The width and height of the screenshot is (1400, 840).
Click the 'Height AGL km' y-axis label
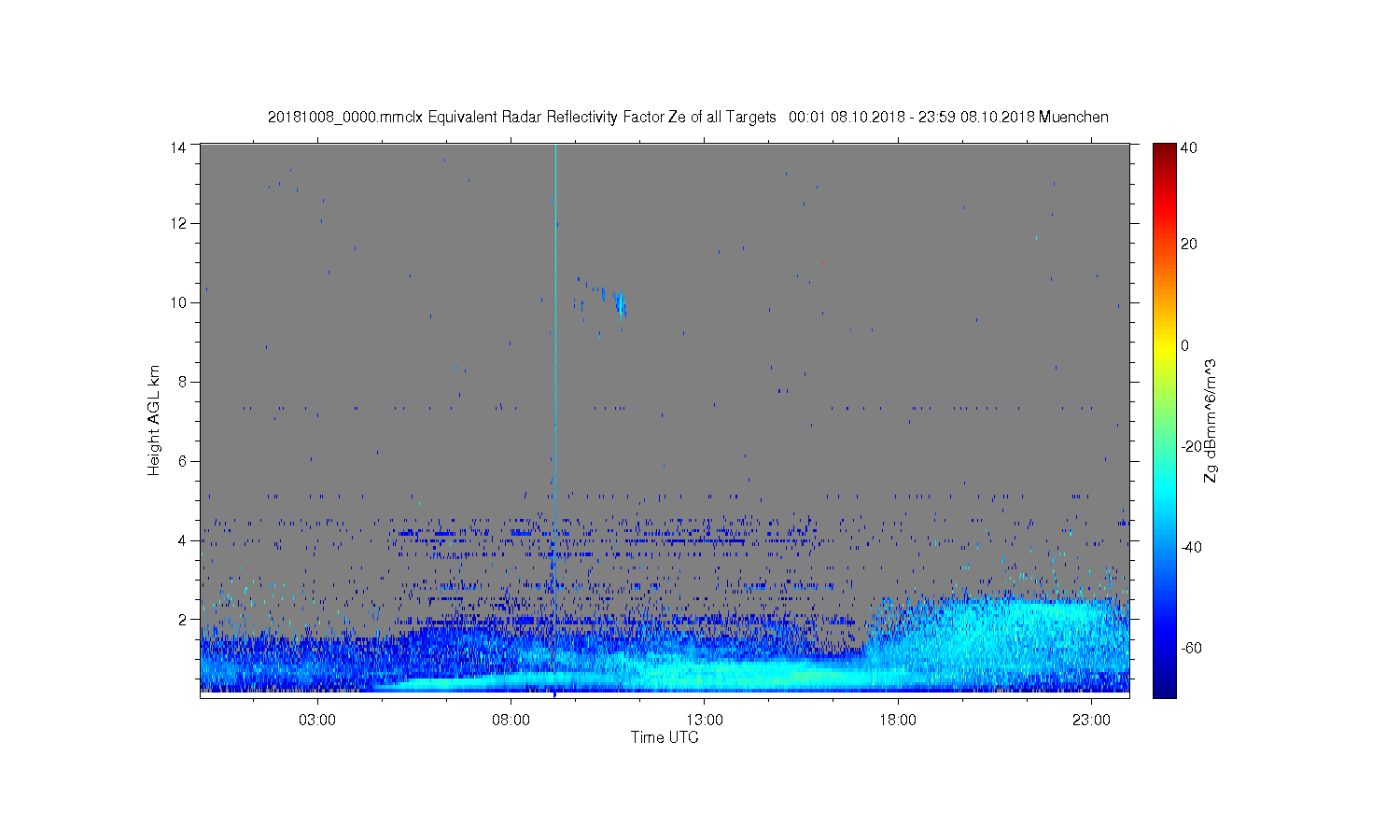pos(154,421)
